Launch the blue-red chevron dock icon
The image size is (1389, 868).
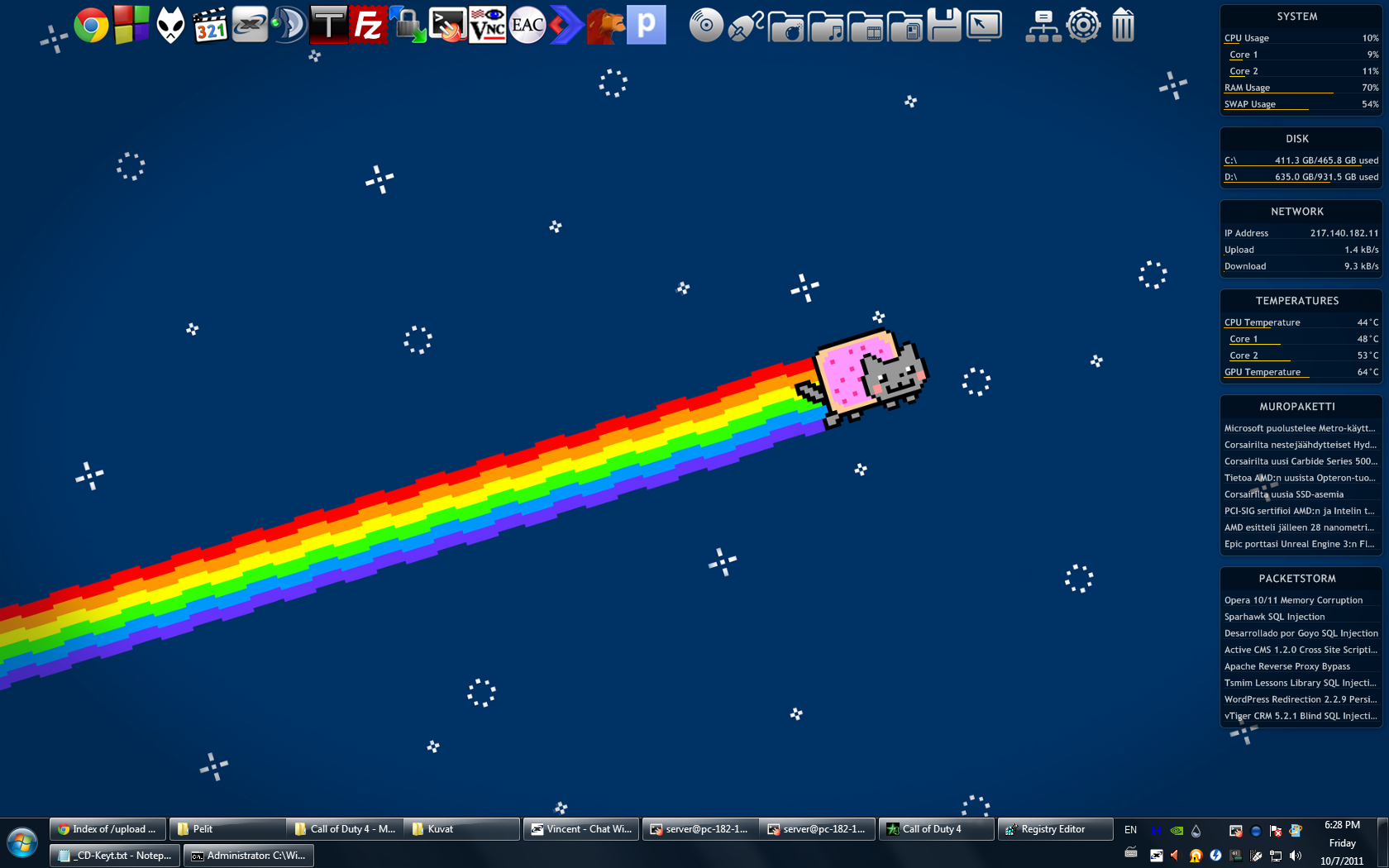(x=566, y=26)
